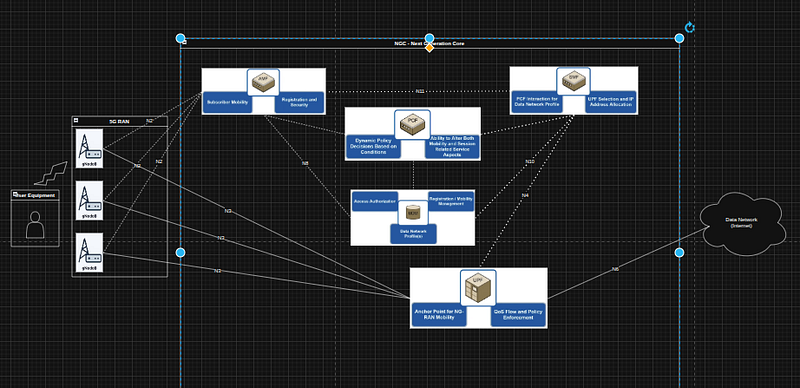Select the Subscriber Mobility box

click(228, 103)
